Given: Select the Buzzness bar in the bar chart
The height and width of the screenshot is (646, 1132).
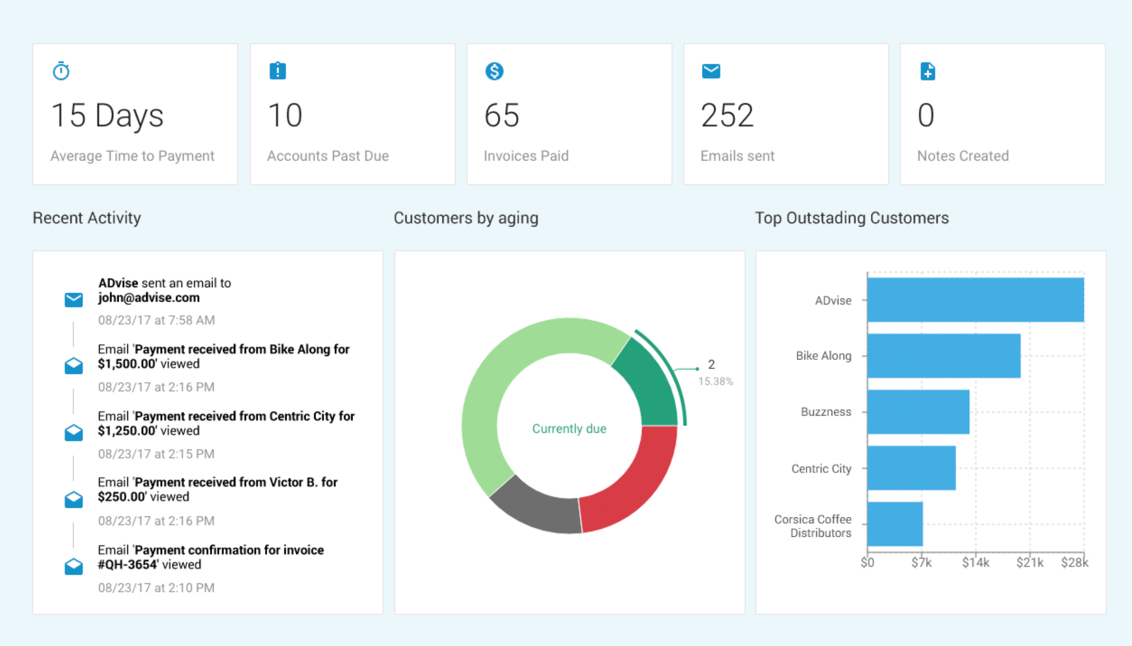Looking at the screenshot, I should coord(918,412).
